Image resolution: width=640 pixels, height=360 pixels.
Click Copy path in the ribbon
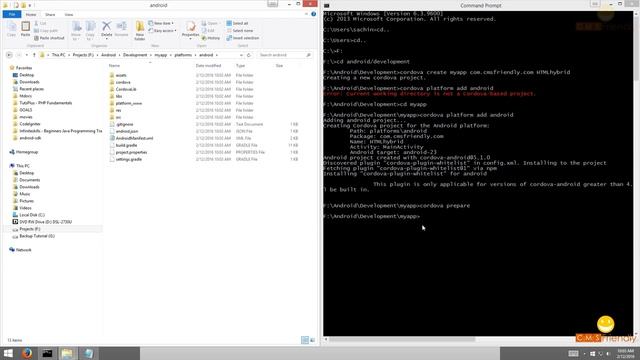point(46,31)
